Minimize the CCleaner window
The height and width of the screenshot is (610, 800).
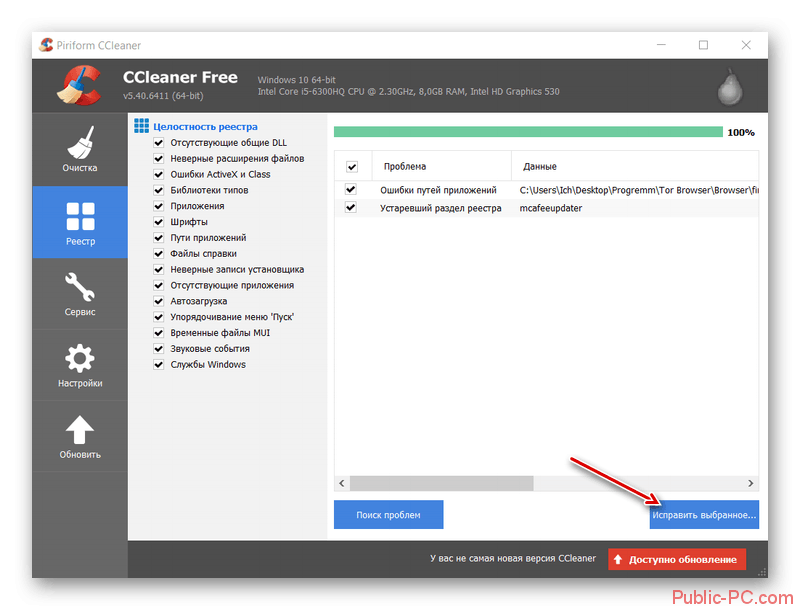[661, 45]
